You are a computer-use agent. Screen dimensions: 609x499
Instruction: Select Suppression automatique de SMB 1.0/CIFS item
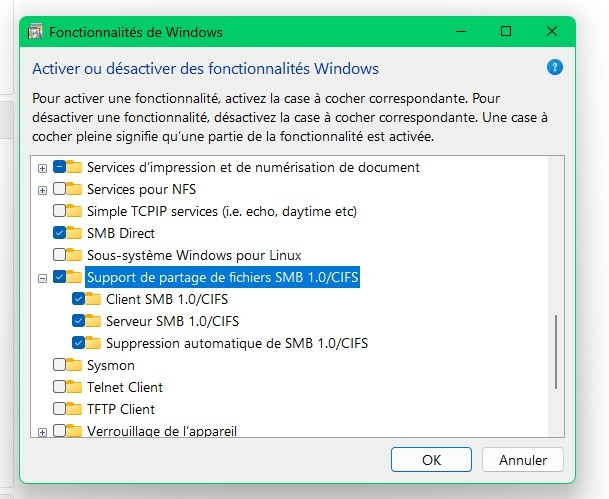[238, 343]
